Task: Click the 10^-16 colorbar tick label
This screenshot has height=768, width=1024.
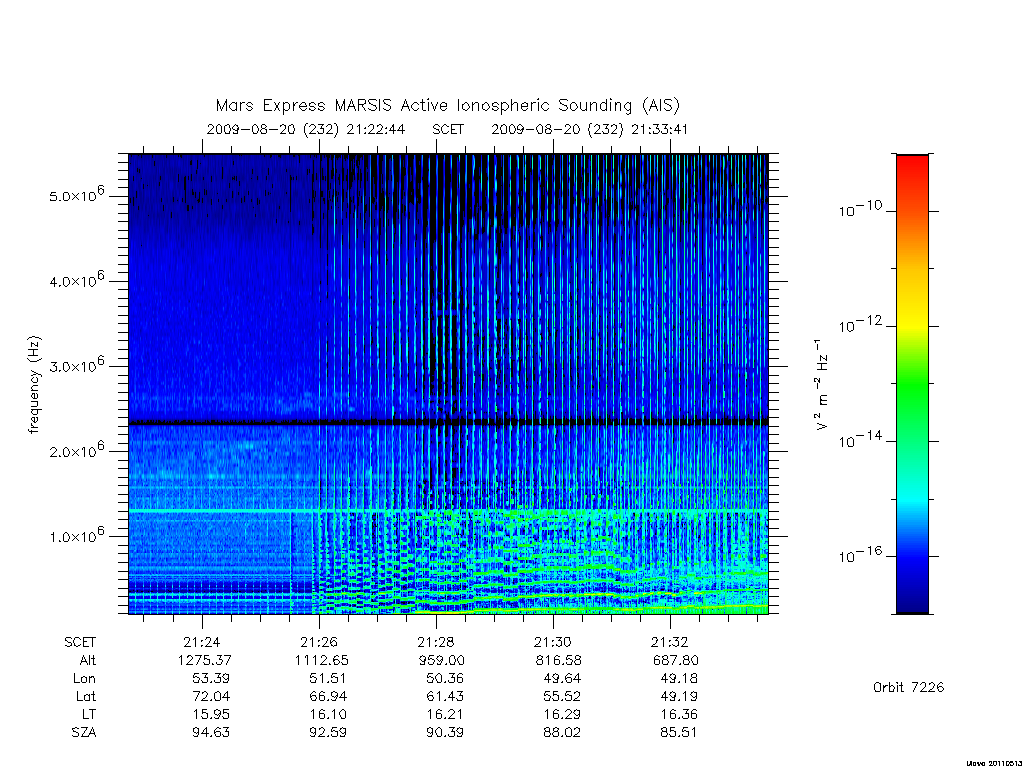Action: click(860, 554)
